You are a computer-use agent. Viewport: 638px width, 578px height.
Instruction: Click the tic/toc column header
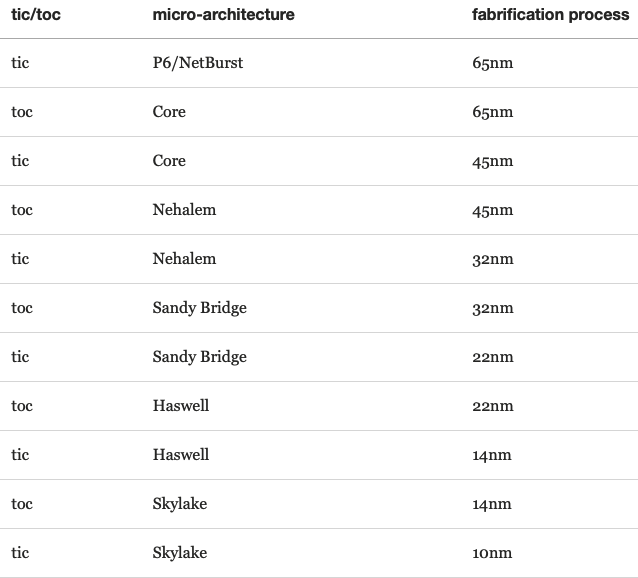pos(36,15)
